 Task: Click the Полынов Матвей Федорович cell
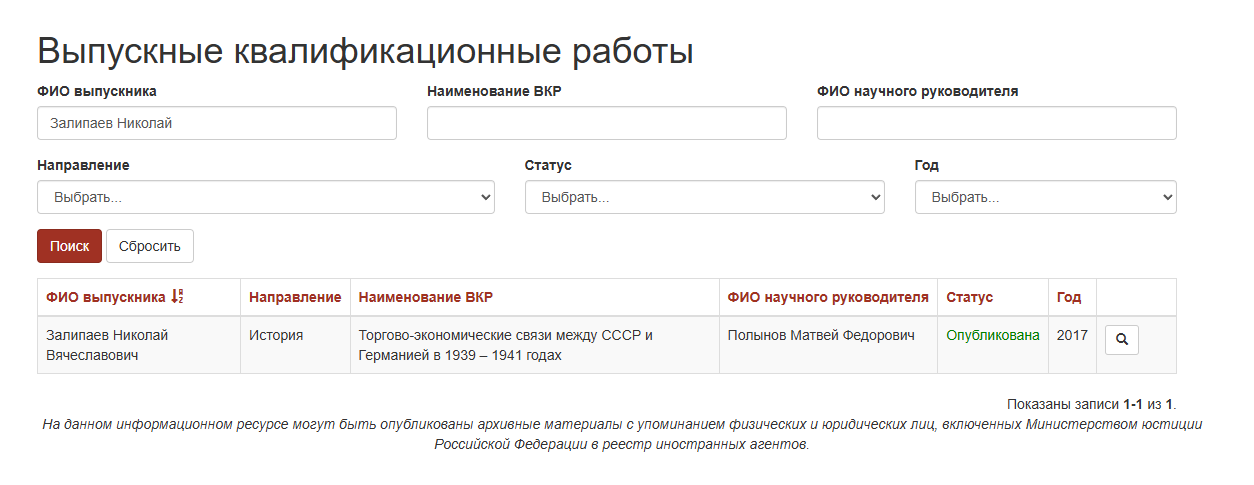pos(821,335)
